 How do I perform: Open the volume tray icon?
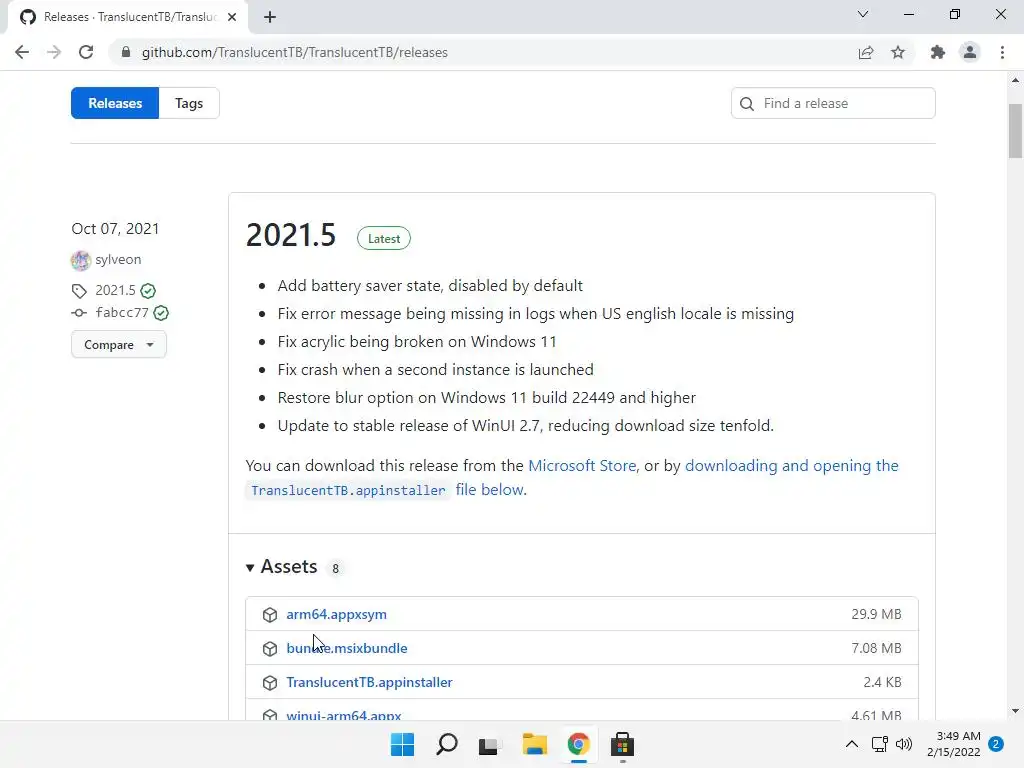pos(904,744)
